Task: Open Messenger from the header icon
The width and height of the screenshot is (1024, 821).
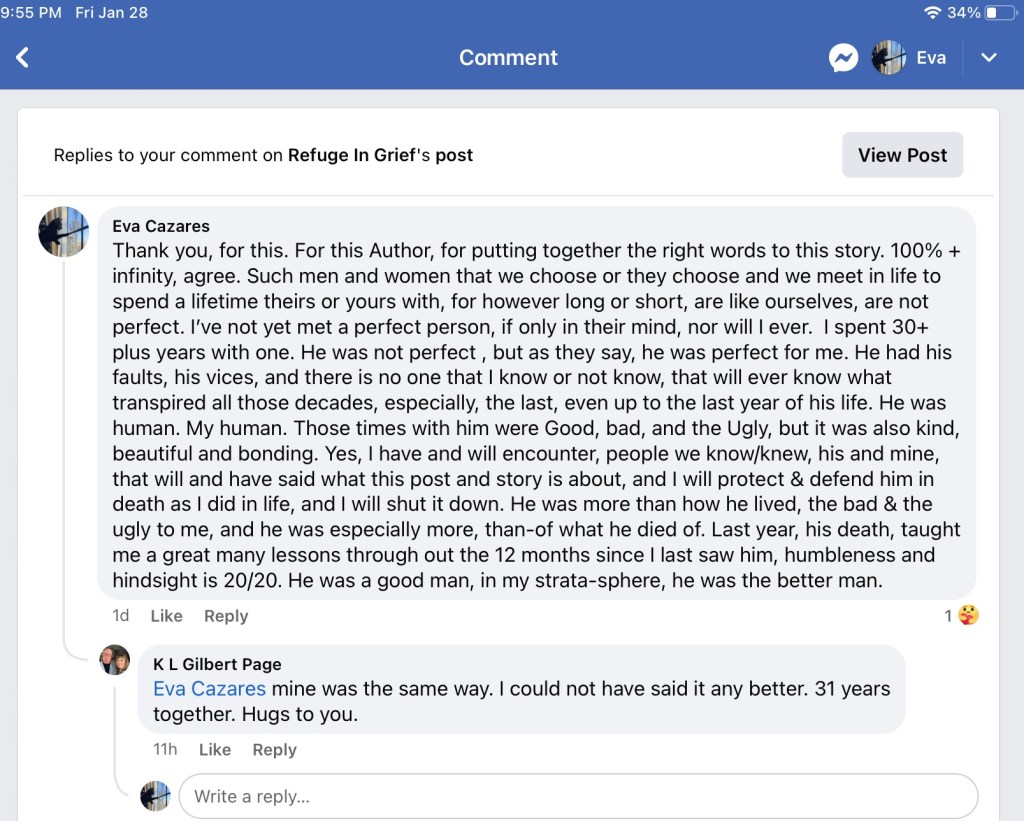Action: point(843,58)
